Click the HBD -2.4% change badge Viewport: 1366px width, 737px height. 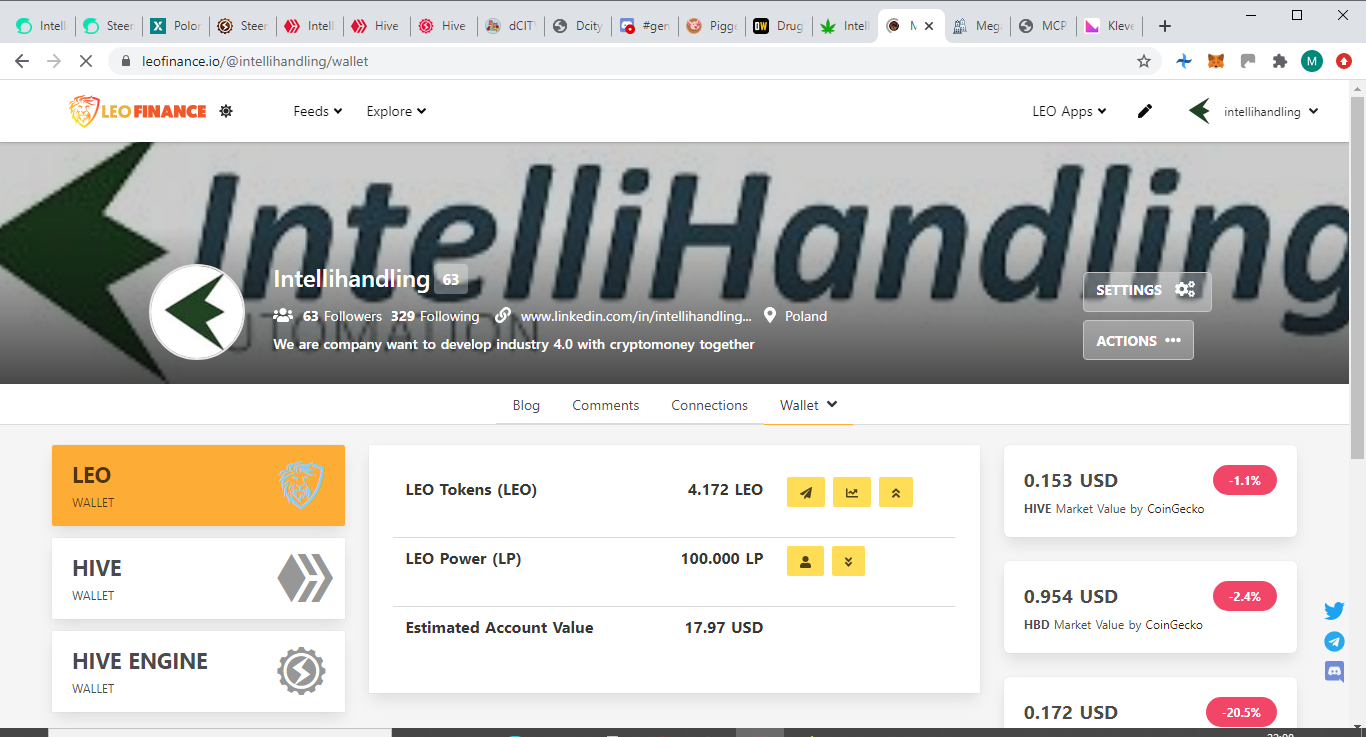tap(1245, 596)
